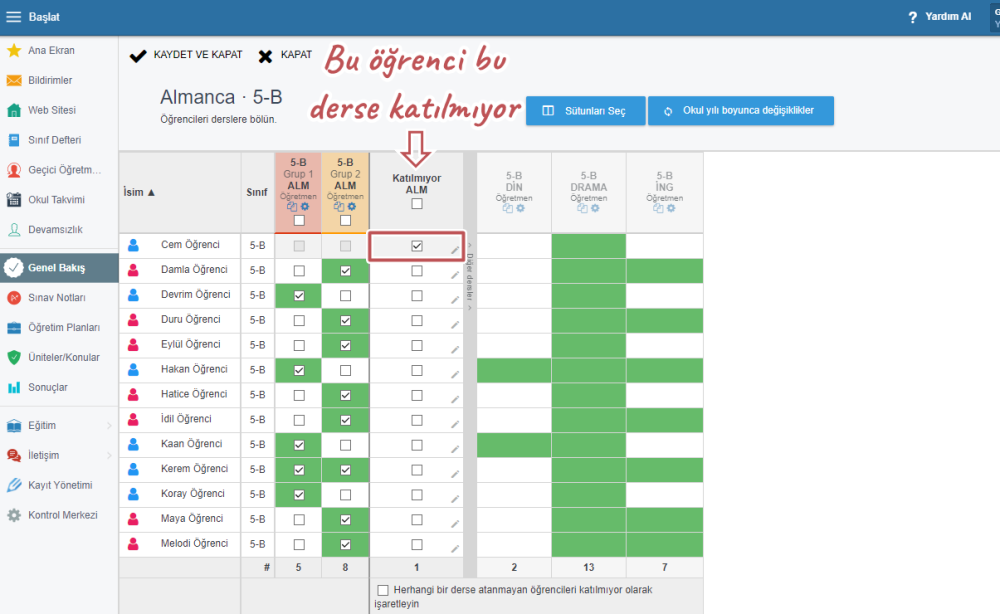Viewport: 1000px width, 614px height.
Task: Enable marking unassigned students as katılmıyor
Action: (383, 590)
